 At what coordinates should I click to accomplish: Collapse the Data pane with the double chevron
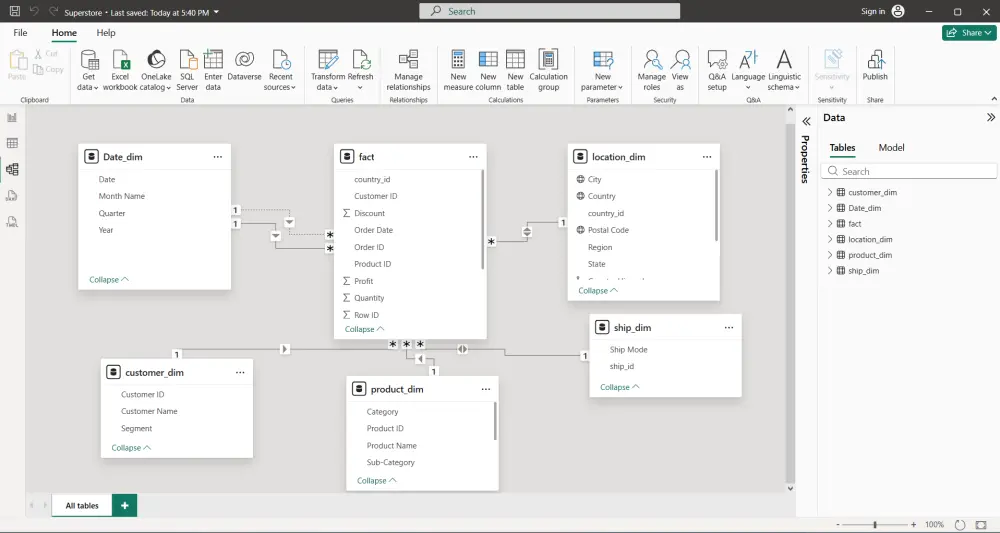pos(990,117)
